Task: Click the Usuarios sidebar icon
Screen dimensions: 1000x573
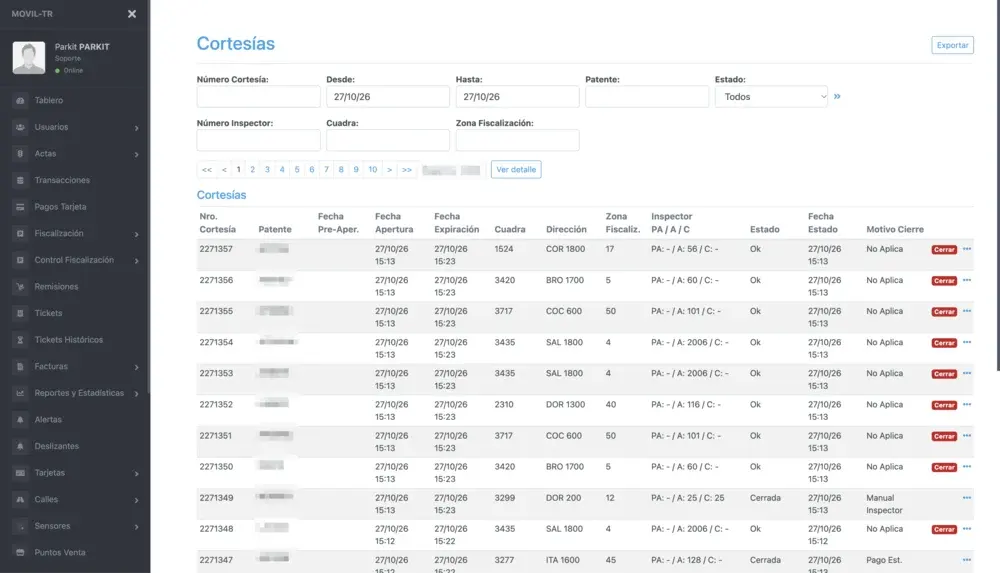Action: (20, 127)
